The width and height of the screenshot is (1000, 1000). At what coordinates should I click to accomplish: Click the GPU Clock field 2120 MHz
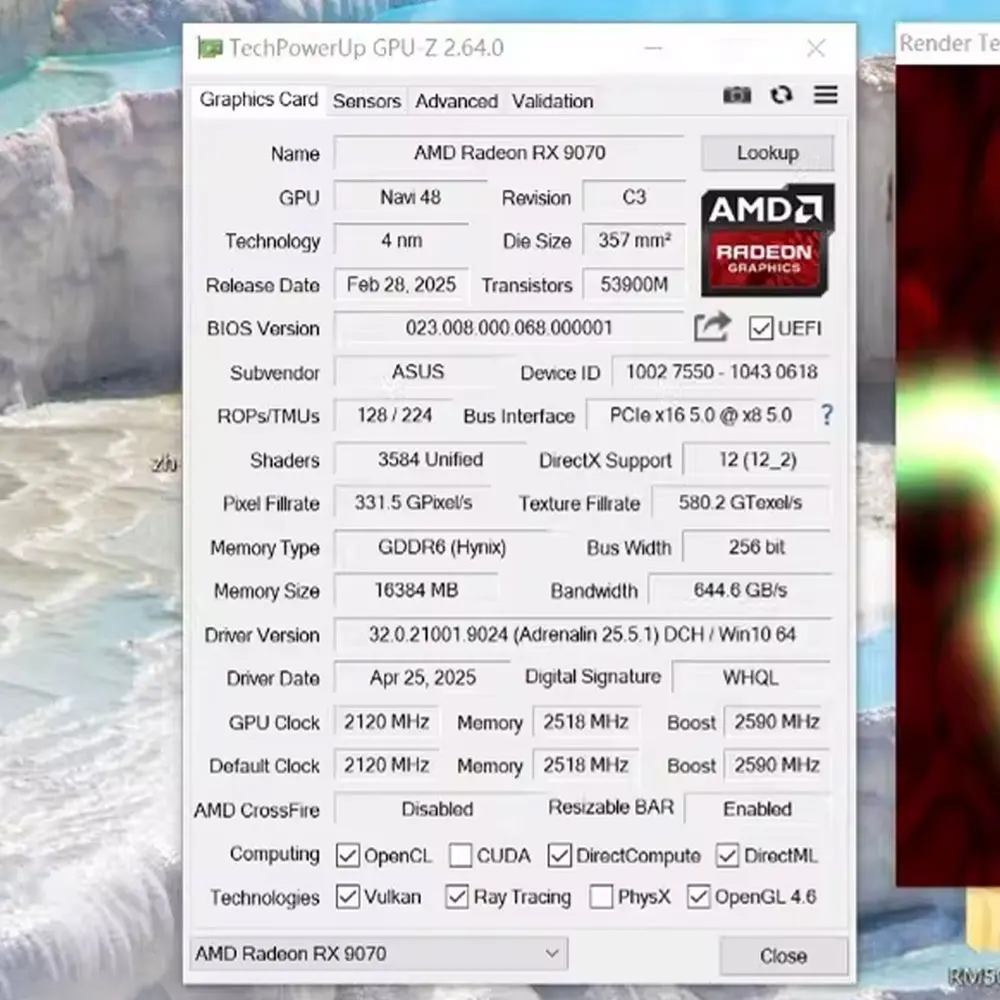click(x=386, y=722)
